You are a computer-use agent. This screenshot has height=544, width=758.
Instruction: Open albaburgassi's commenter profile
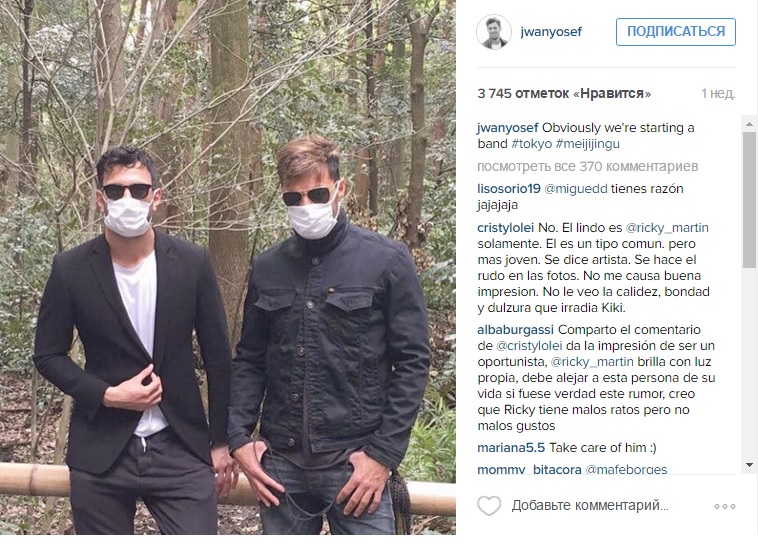click(x=515, y=330)
